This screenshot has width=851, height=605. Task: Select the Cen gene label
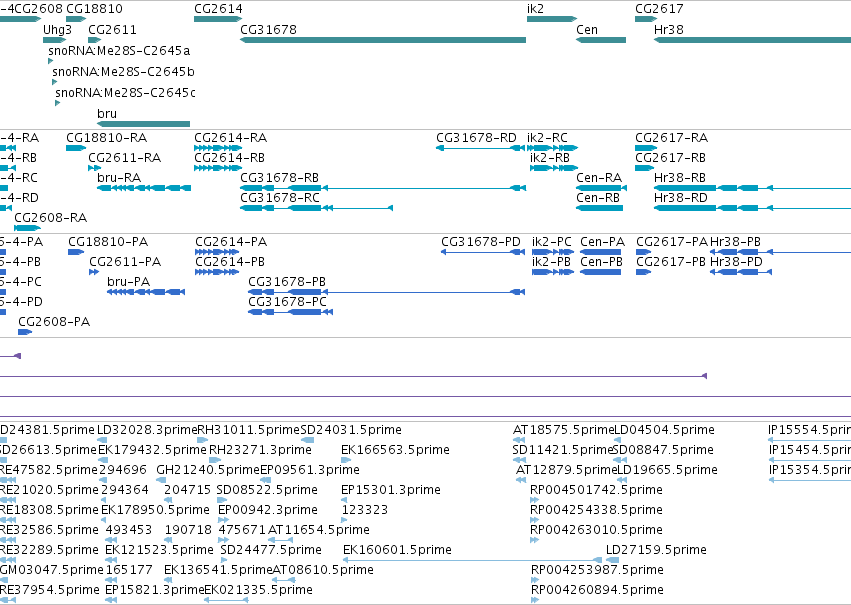(587, 29)
